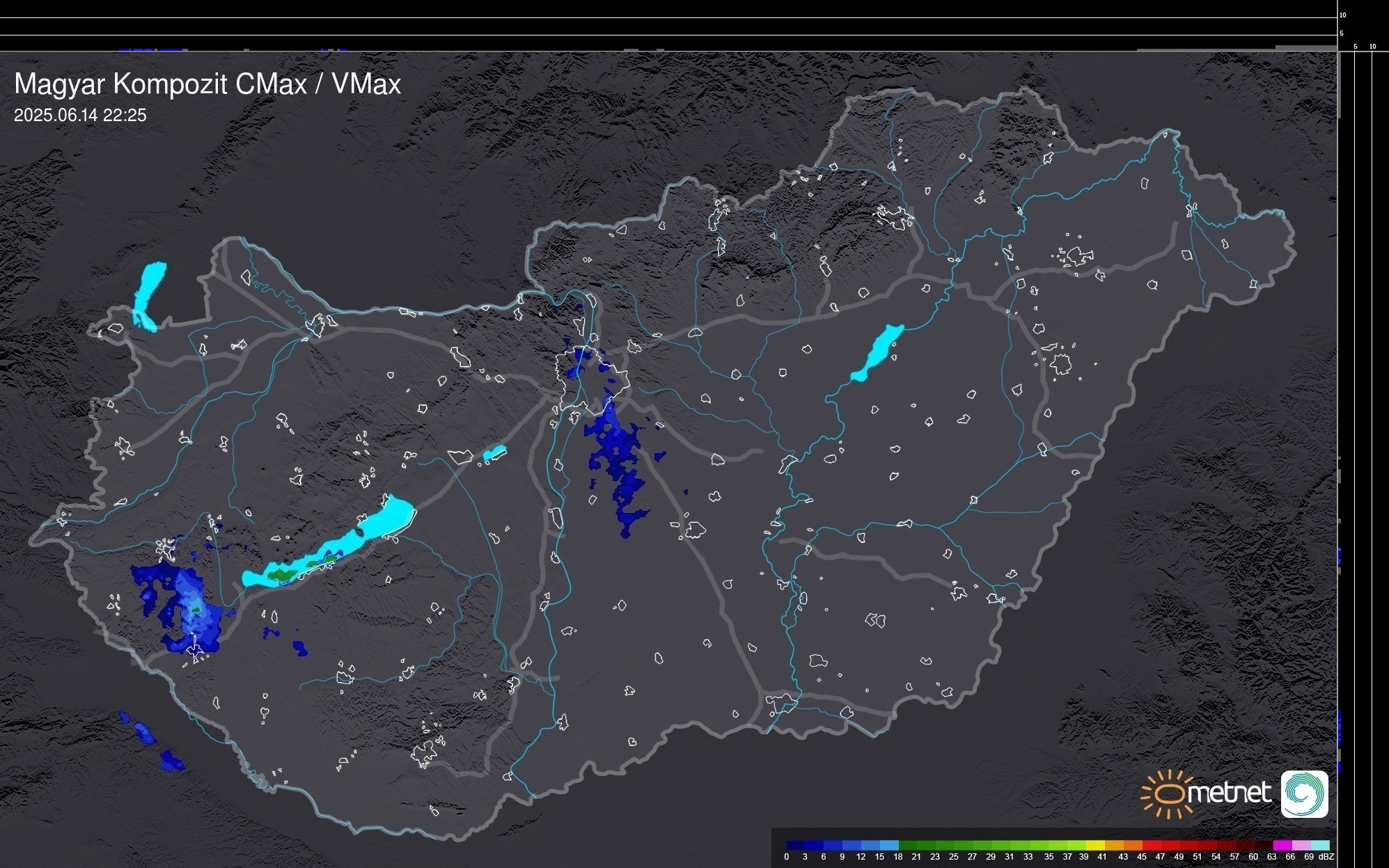
Task: Click the Magyar Kompozit CMax / VMax title
Action: point(207,84)
